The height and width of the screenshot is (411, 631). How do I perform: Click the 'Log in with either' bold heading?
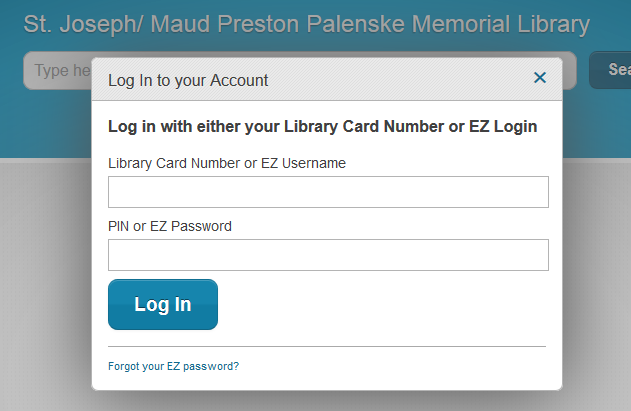tap(322, 127)
